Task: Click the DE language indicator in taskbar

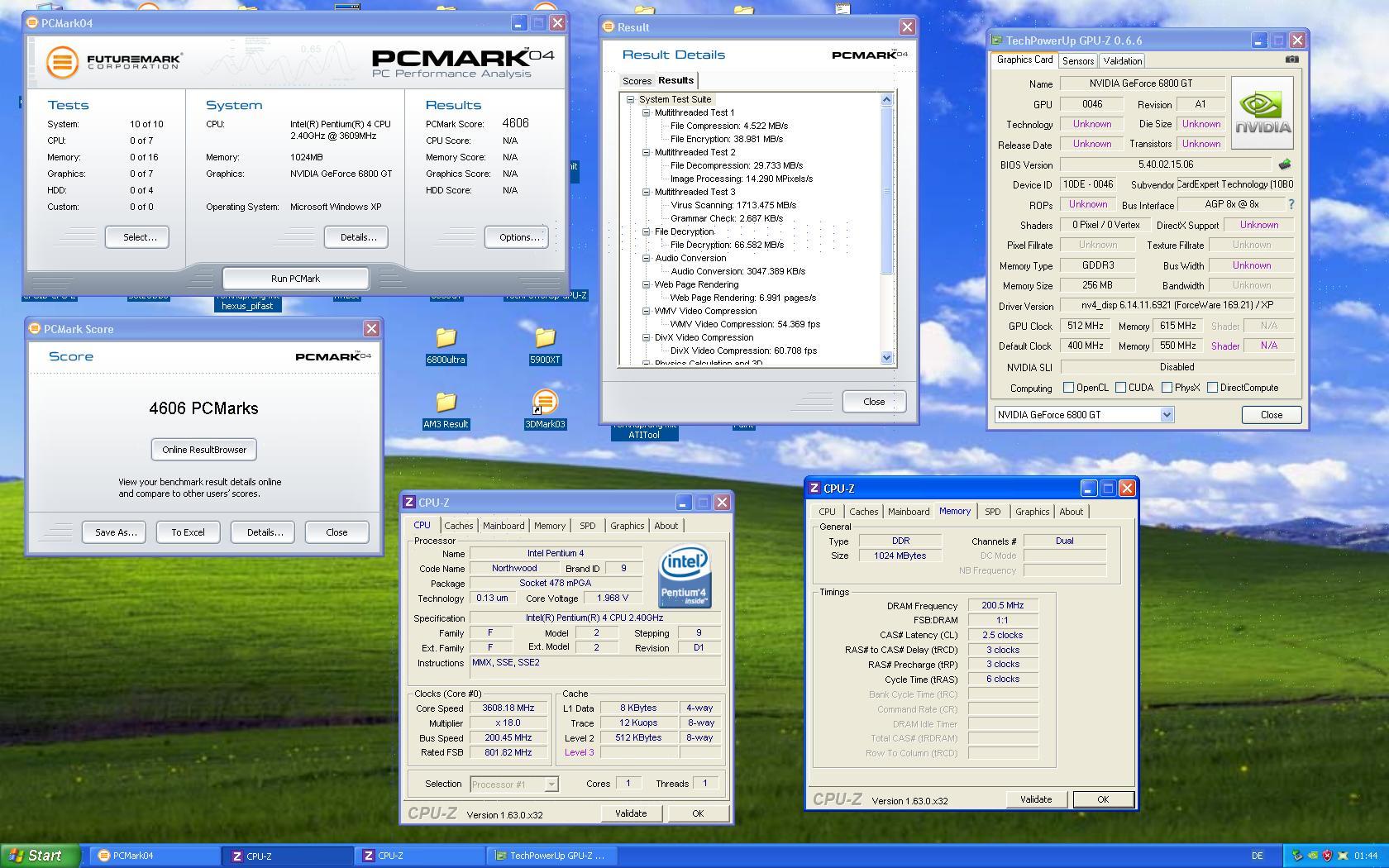Action: tap(1258, 856)
